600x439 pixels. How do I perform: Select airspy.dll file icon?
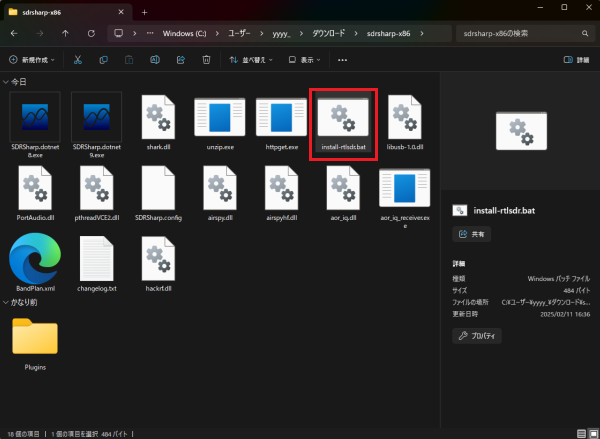pyautogui.click(x=220, y=188)
